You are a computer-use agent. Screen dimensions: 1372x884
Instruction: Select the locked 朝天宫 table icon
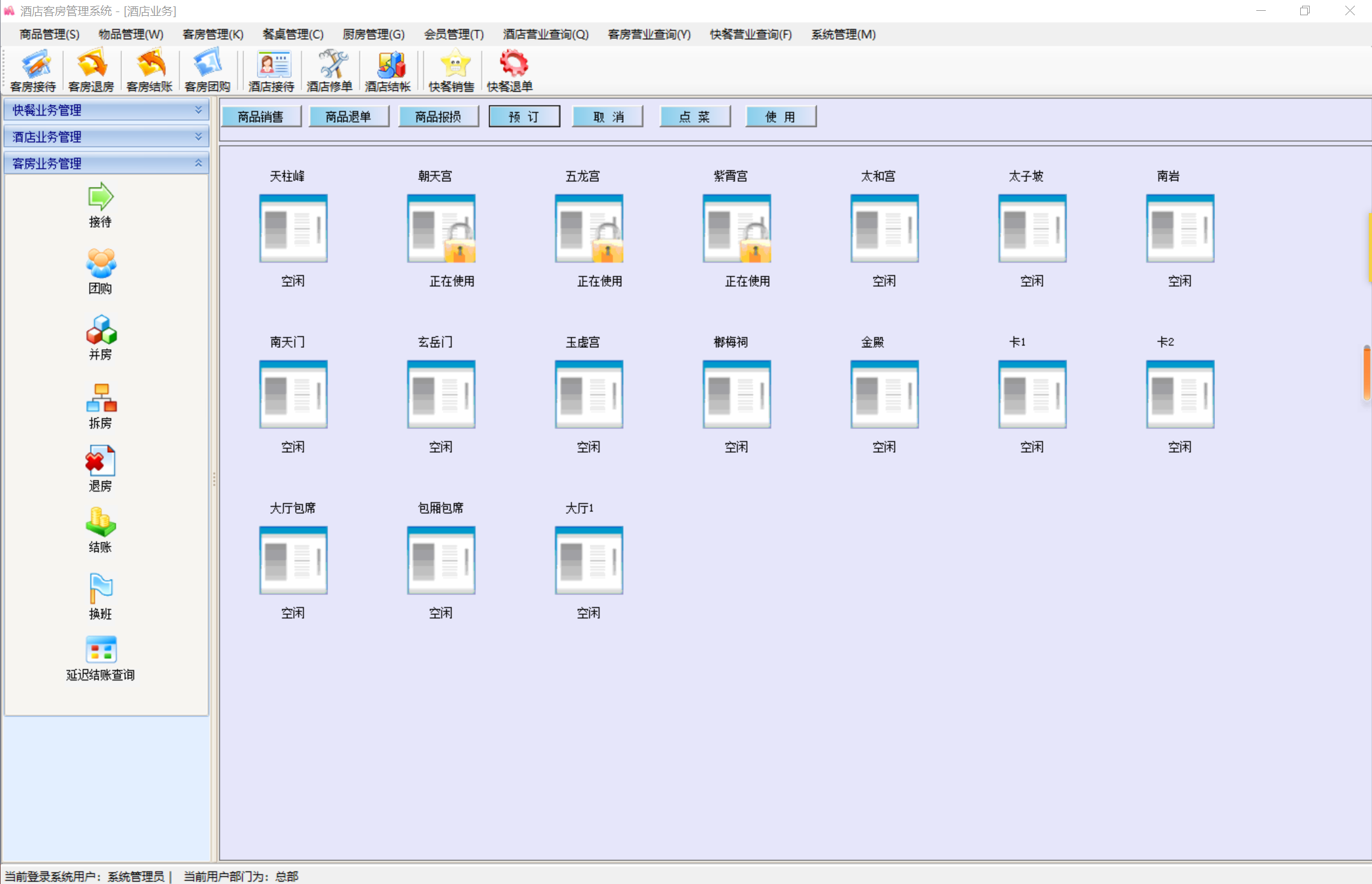pos(441,228)
